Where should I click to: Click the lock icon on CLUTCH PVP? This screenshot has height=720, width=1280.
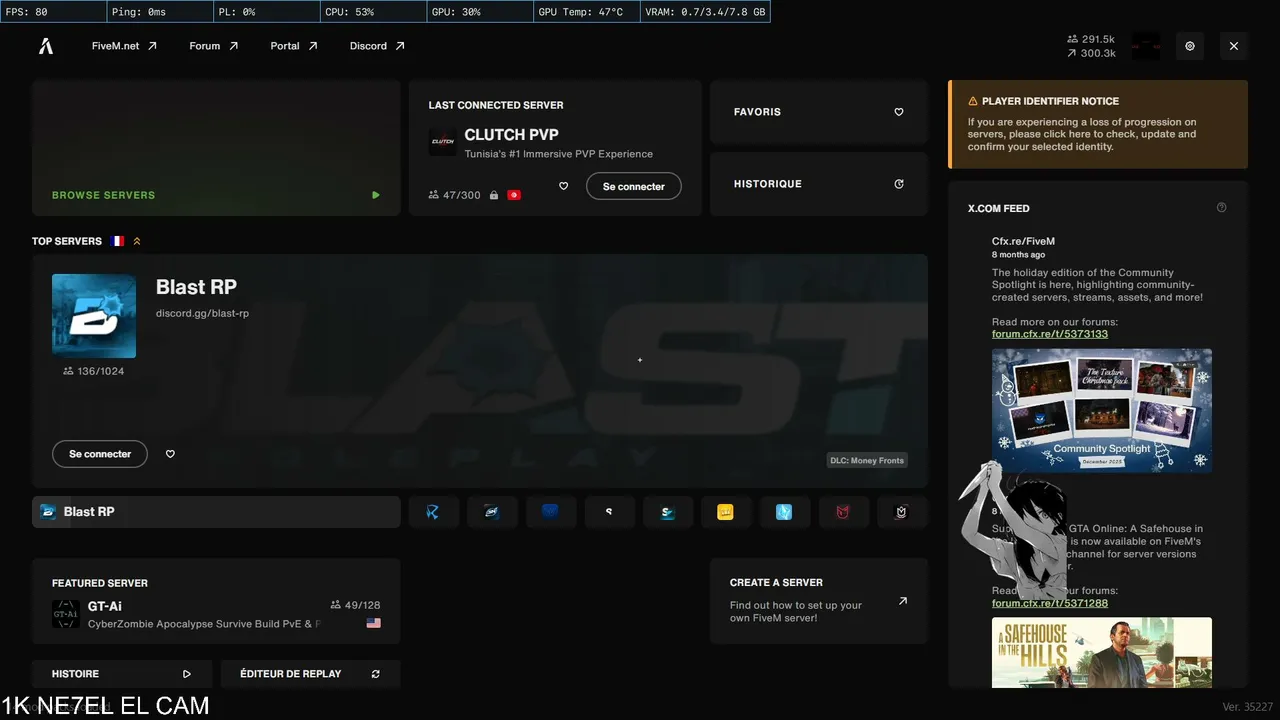pos(493,195)
